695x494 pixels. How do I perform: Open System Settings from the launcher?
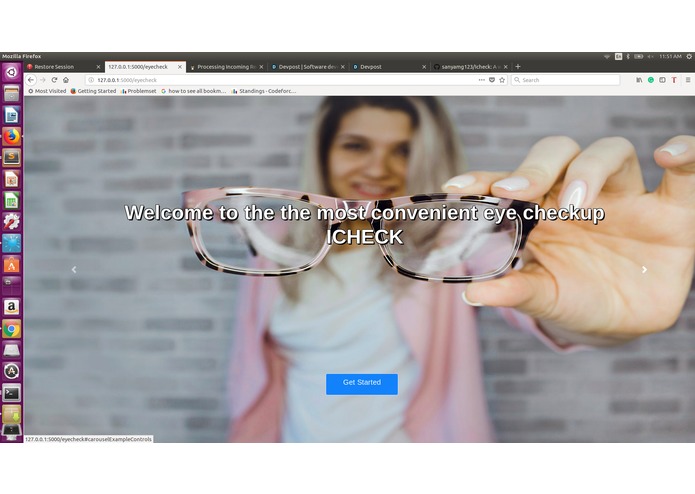click(11, 222)
